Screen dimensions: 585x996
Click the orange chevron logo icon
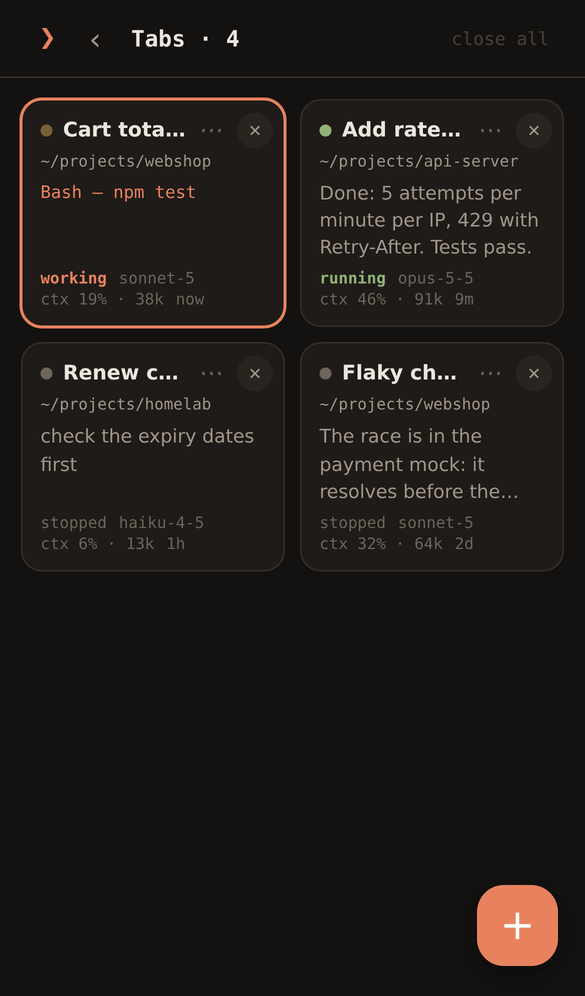point(47,39)
